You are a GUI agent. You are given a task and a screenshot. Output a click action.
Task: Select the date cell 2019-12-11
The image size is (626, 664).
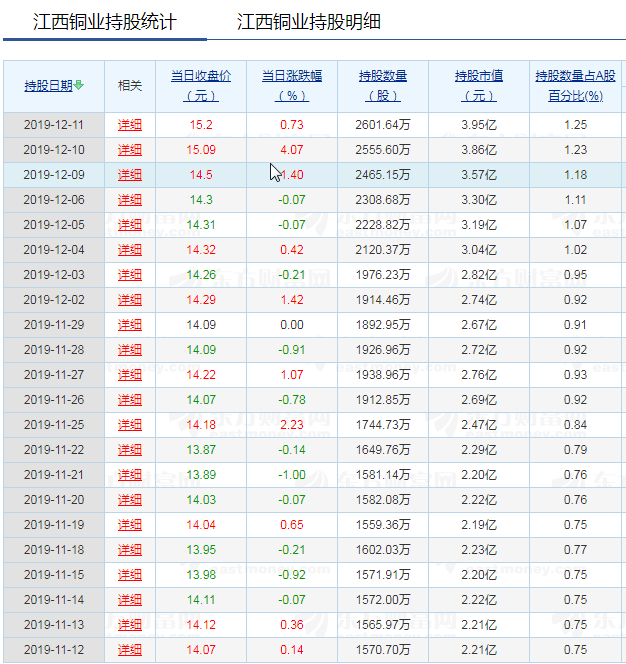click(54, 125)
